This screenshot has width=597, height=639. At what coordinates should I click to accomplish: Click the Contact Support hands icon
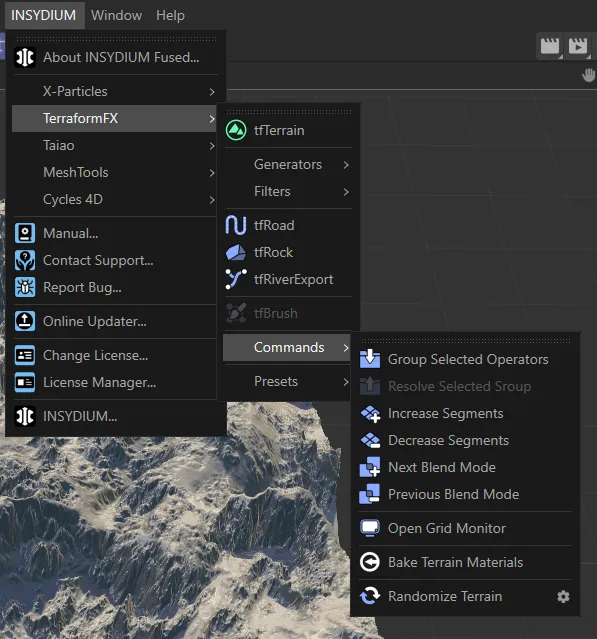point(25,260)
